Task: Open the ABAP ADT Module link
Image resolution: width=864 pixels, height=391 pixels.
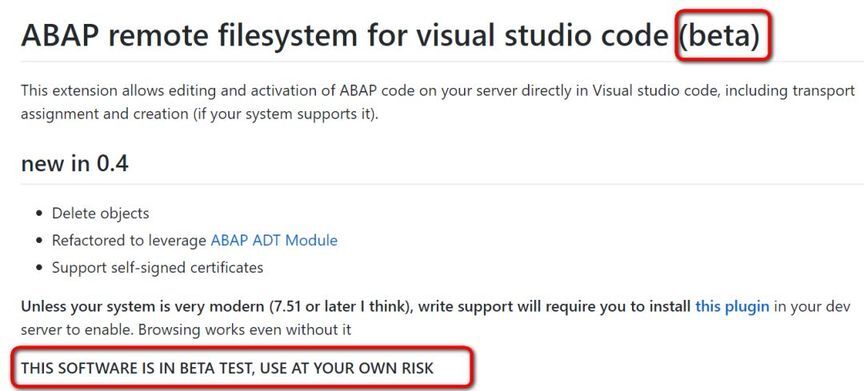Action: 274,241
